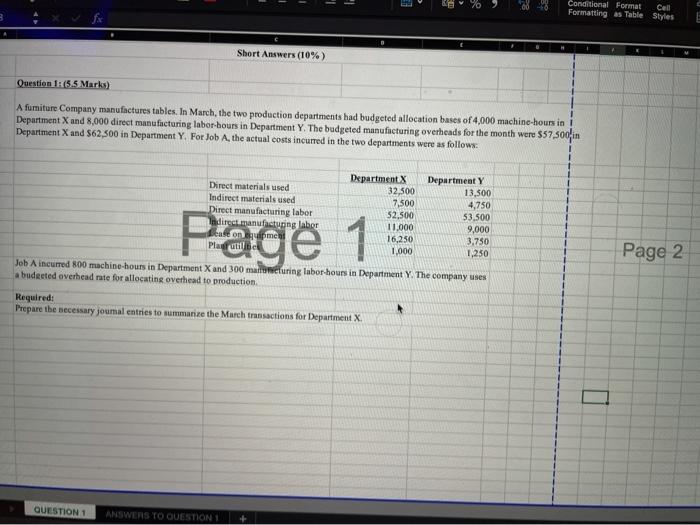The image size is (700, 525).
Task: Click the cell with value 1,250
Action: coord(477,254)
